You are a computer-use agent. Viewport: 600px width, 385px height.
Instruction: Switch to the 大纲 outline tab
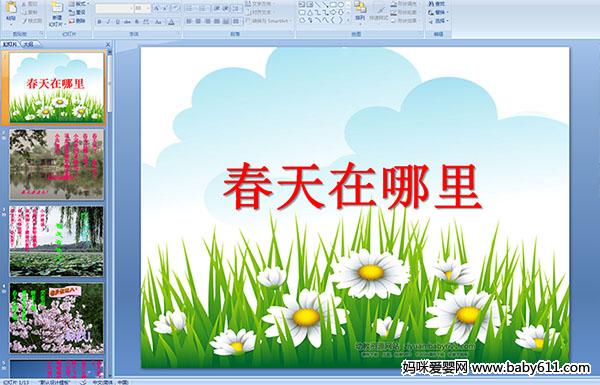coord(29,44)
